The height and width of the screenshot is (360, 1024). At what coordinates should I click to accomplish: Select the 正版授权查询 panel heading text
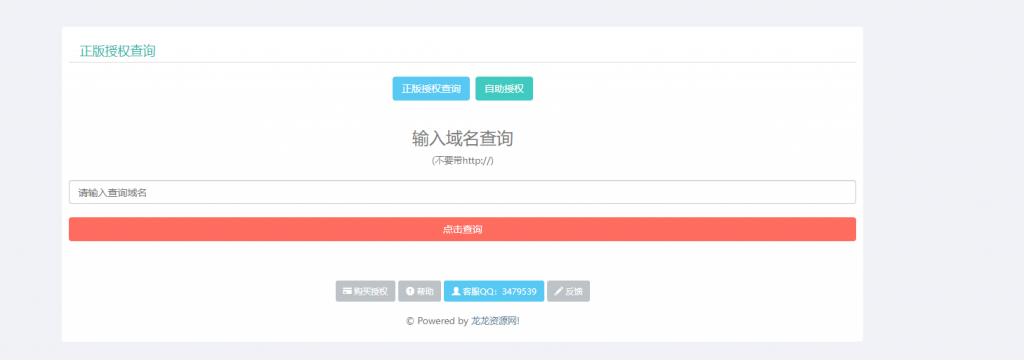118,51
